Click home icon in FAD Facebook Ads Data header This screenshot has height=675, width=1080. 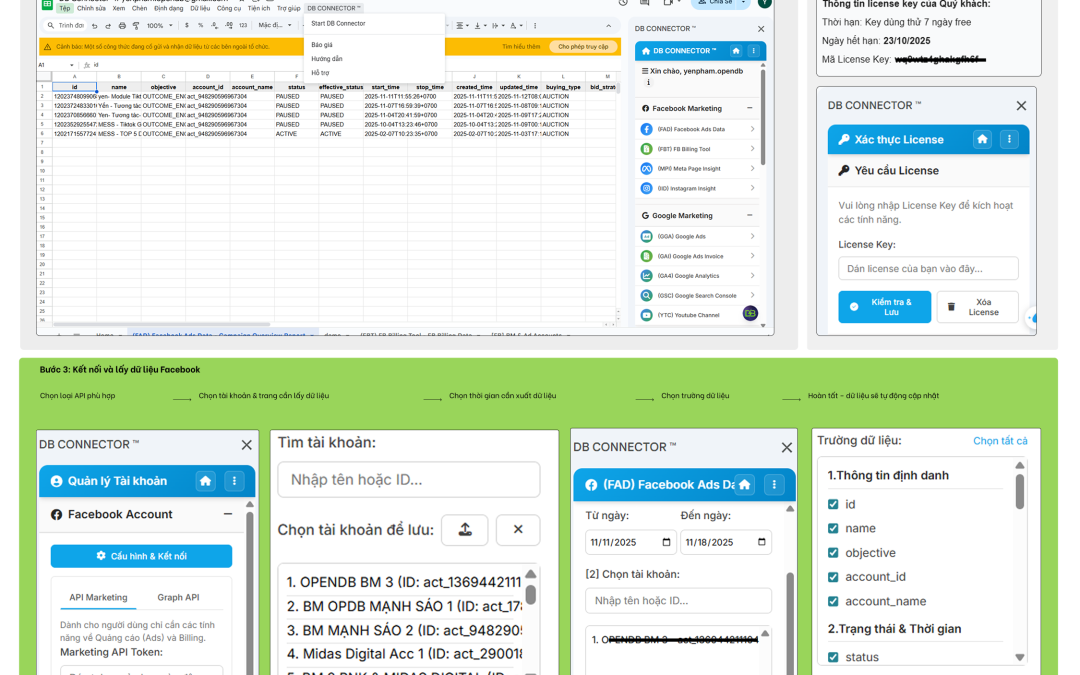coord(745,484)
